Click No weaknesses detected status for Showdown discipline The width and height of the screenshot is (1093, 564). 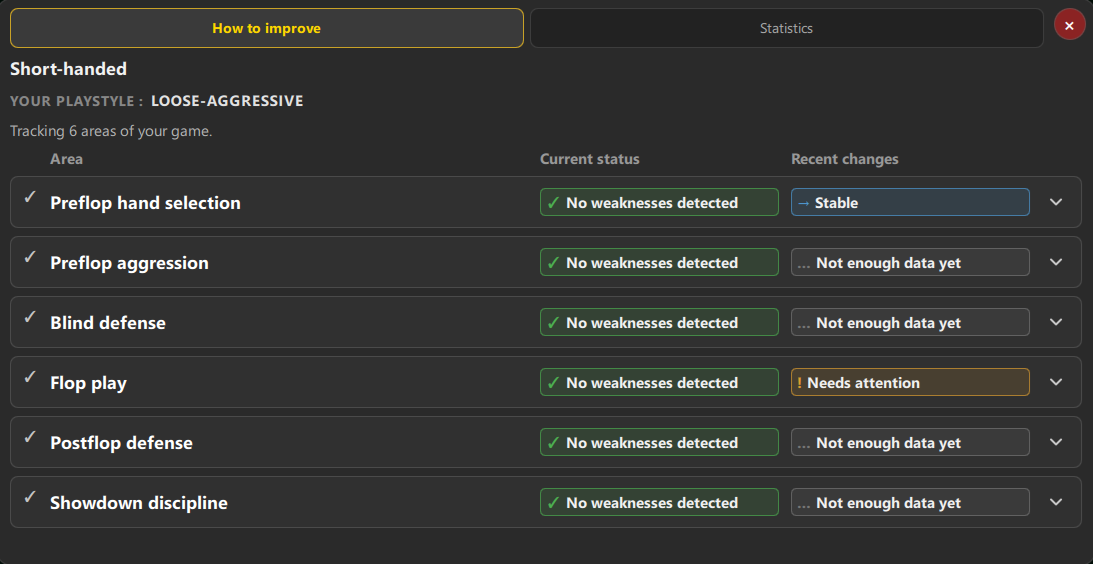659,502
